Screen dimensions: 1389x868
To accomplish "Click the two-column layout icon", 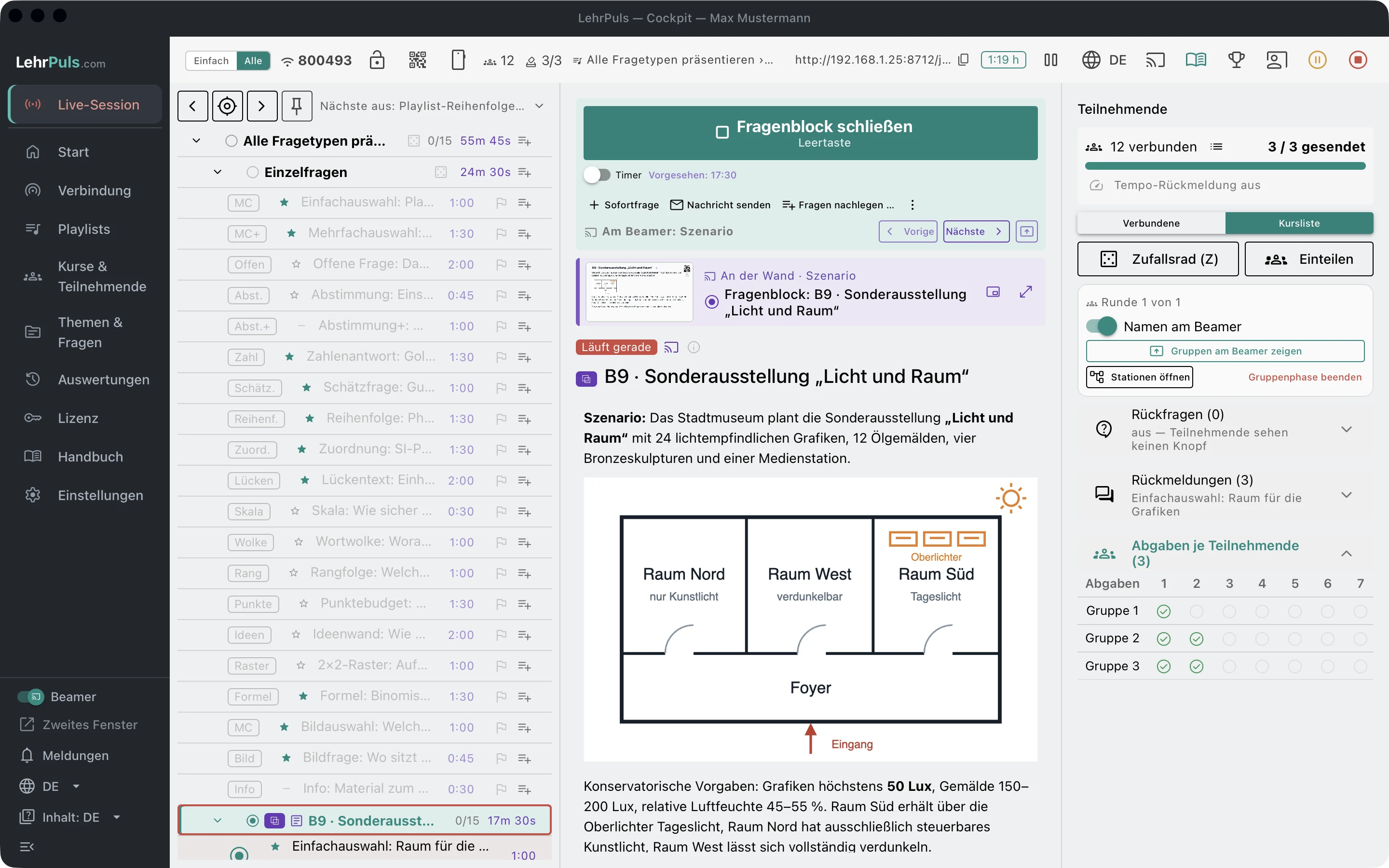I will click(x=1051, y=60).
